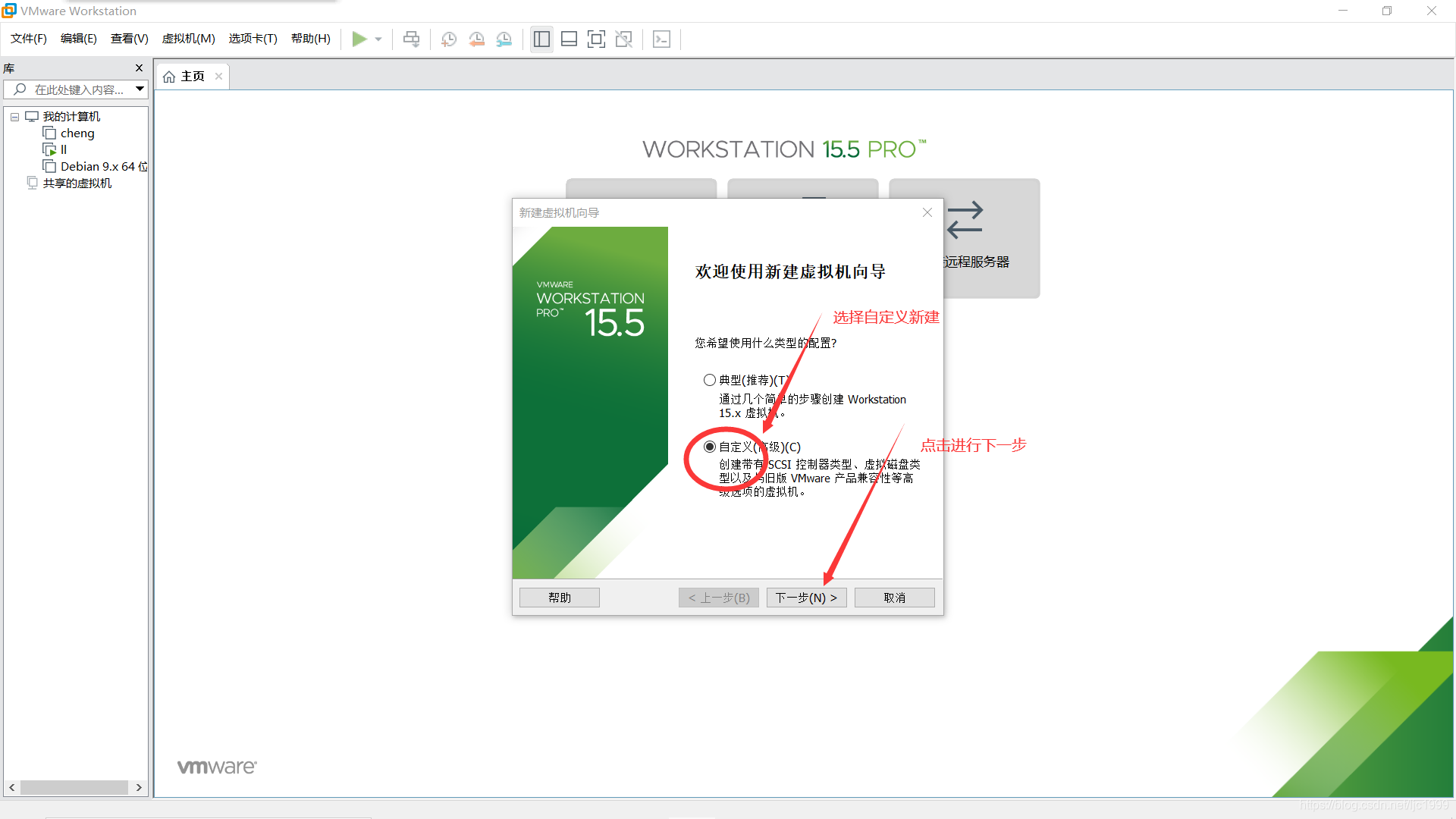Click the Unity mode toolbar icon
The height and width of the screenshot is (819, 1456).
(x=624, y=39)
